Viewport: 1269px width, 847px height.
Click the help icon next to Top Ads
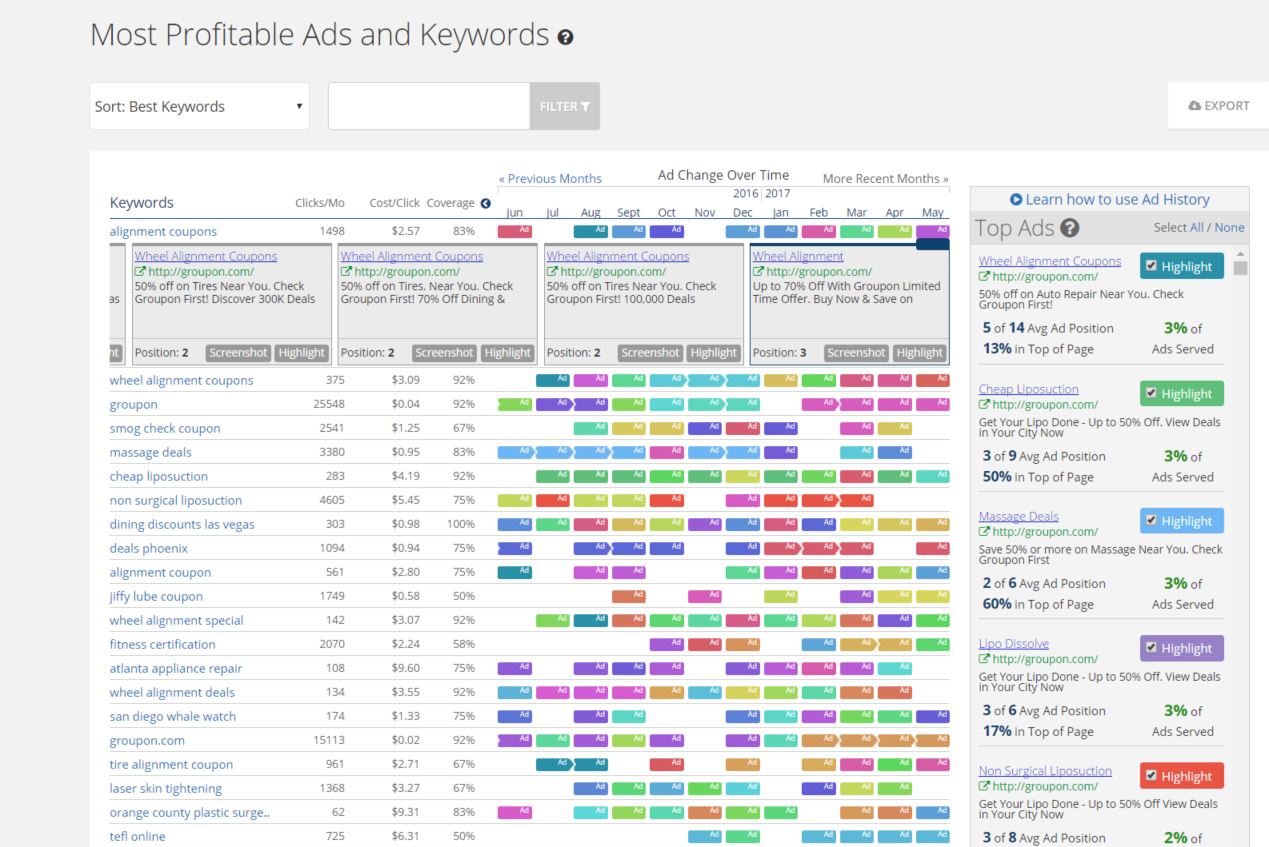pyautogui.click(x=1069, y=228)
